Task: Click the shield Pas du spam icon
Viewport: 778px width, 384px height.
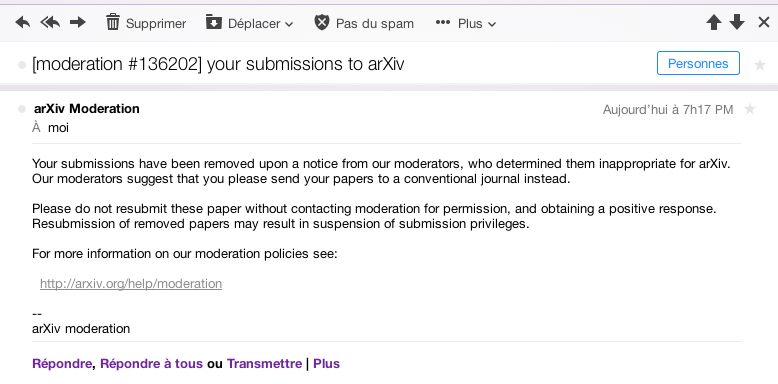Action: tap(322, 22)
